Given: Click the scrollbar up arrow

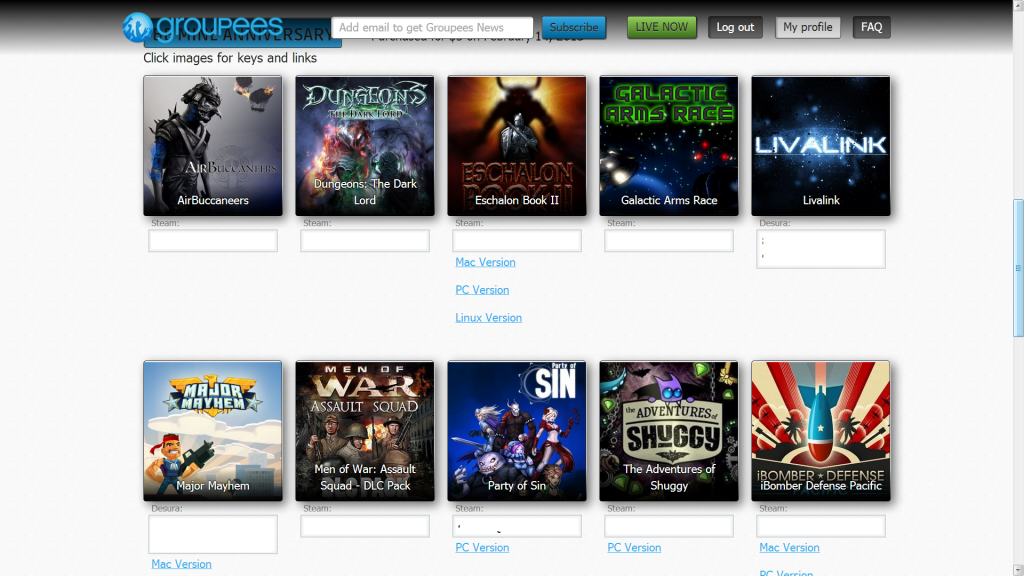Looking at the screenshot, I should point(1018,5).
